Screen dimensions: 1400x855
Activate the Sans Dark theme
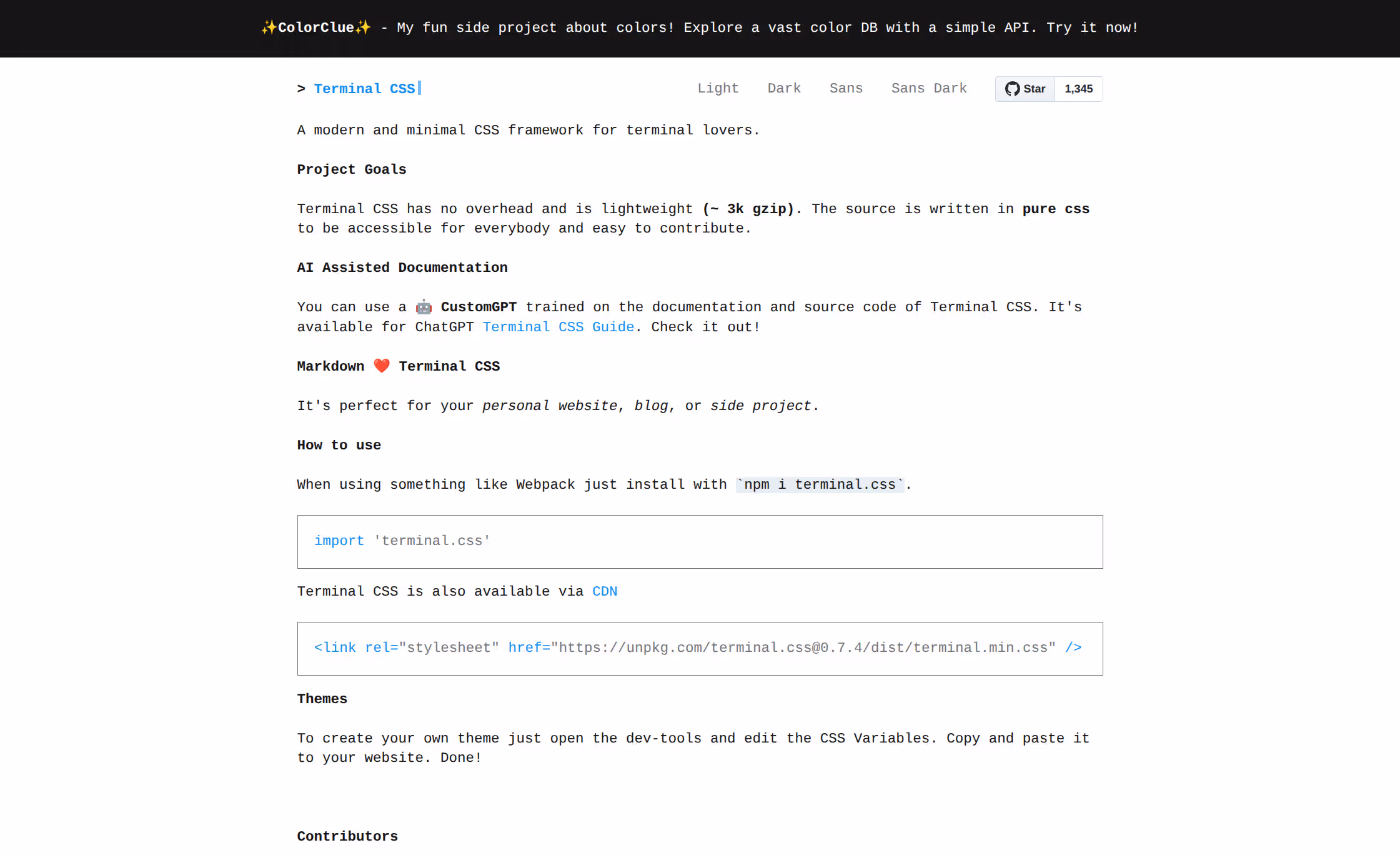pos(929,88)
